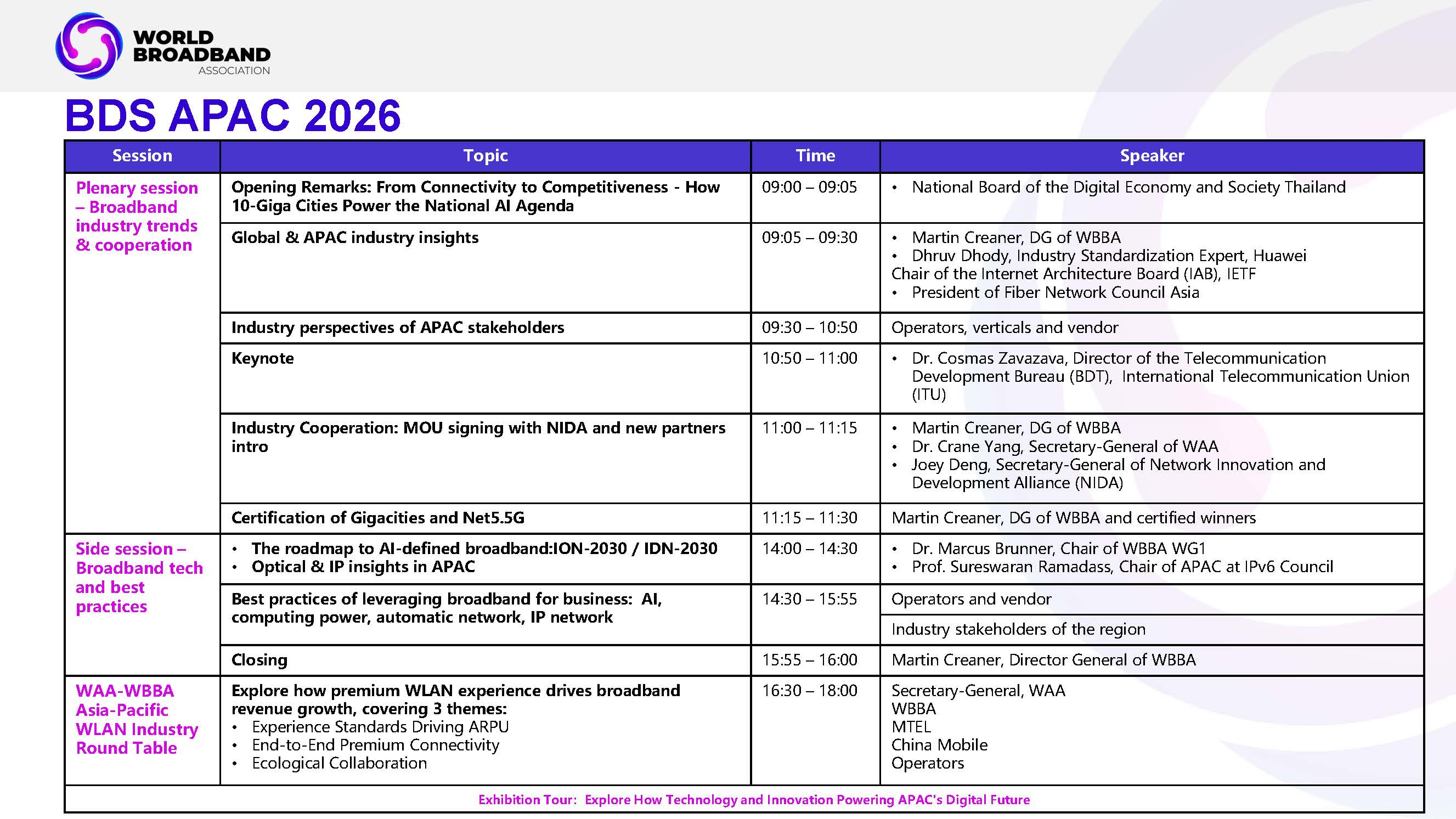Click MTEL speaker line
The image size is (1456, 819).
click(x=911, y=727)
